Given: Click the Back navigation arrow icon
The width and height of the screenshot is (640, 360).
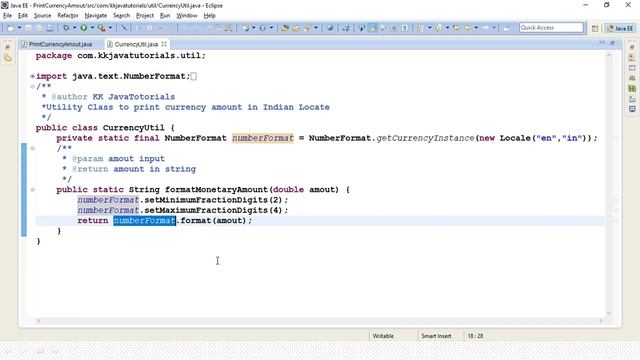Looking at the screenshot, I should (467, 28).
